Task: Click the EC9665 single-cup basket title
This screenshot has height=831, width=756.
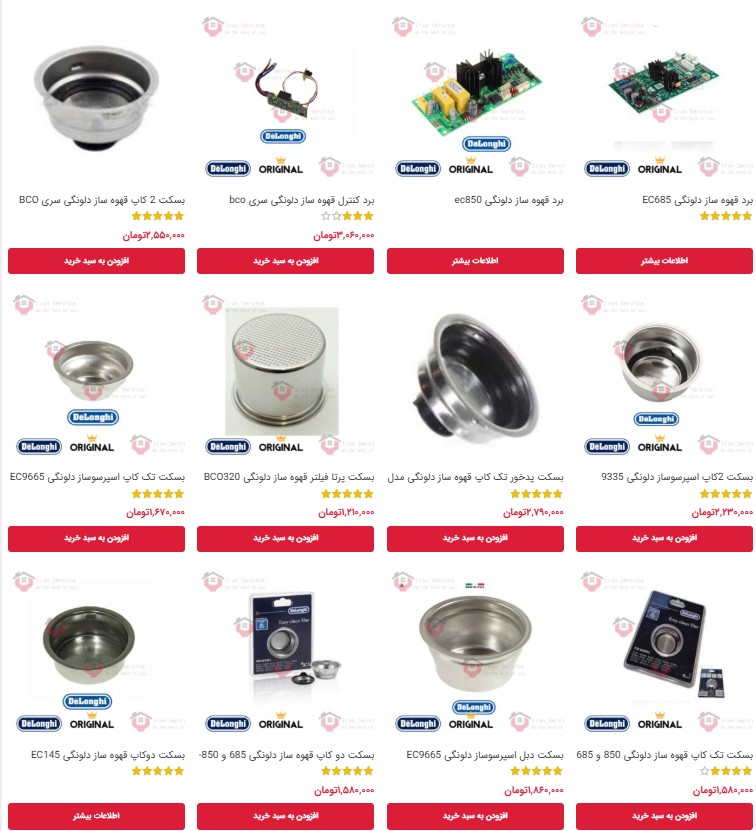Action: (x=98, y=476)
